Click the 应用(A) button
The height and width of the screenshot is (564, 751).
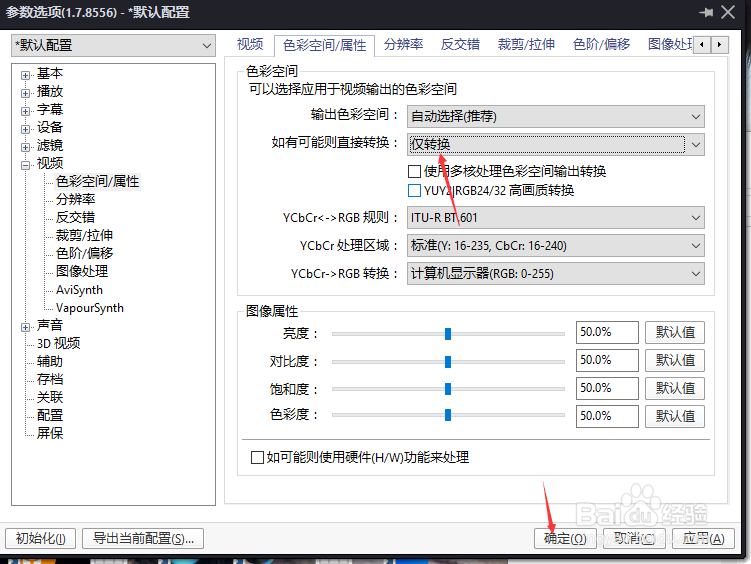703,539
